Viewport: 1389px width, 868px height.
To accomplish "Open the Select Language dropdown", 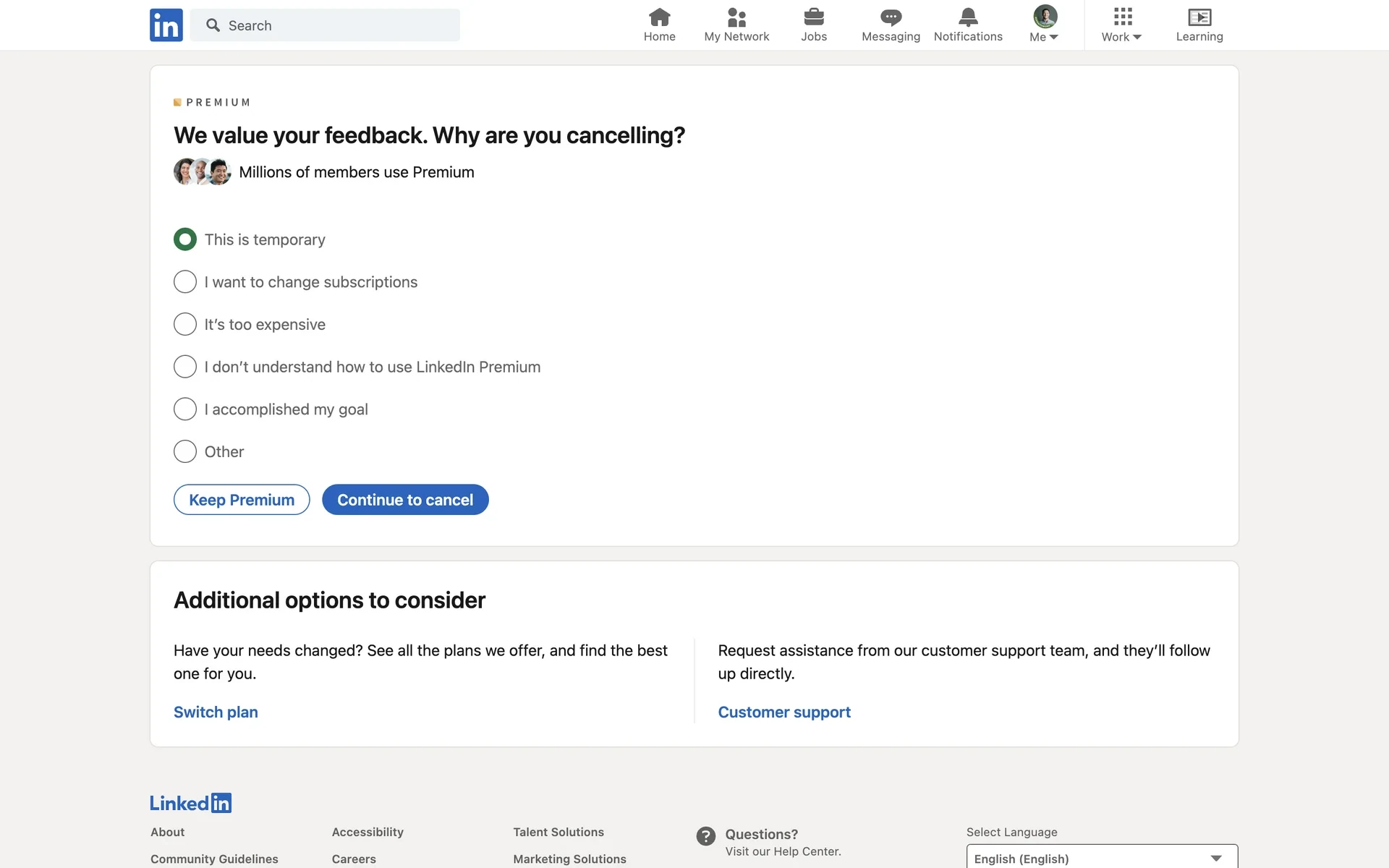I will (x=1102, y=858).
